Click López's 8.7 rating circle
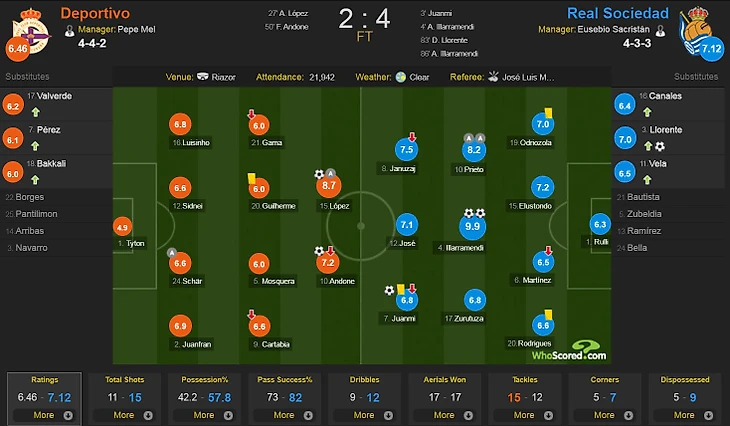Screen dimensions: 730x426 (x=328, y=185)
